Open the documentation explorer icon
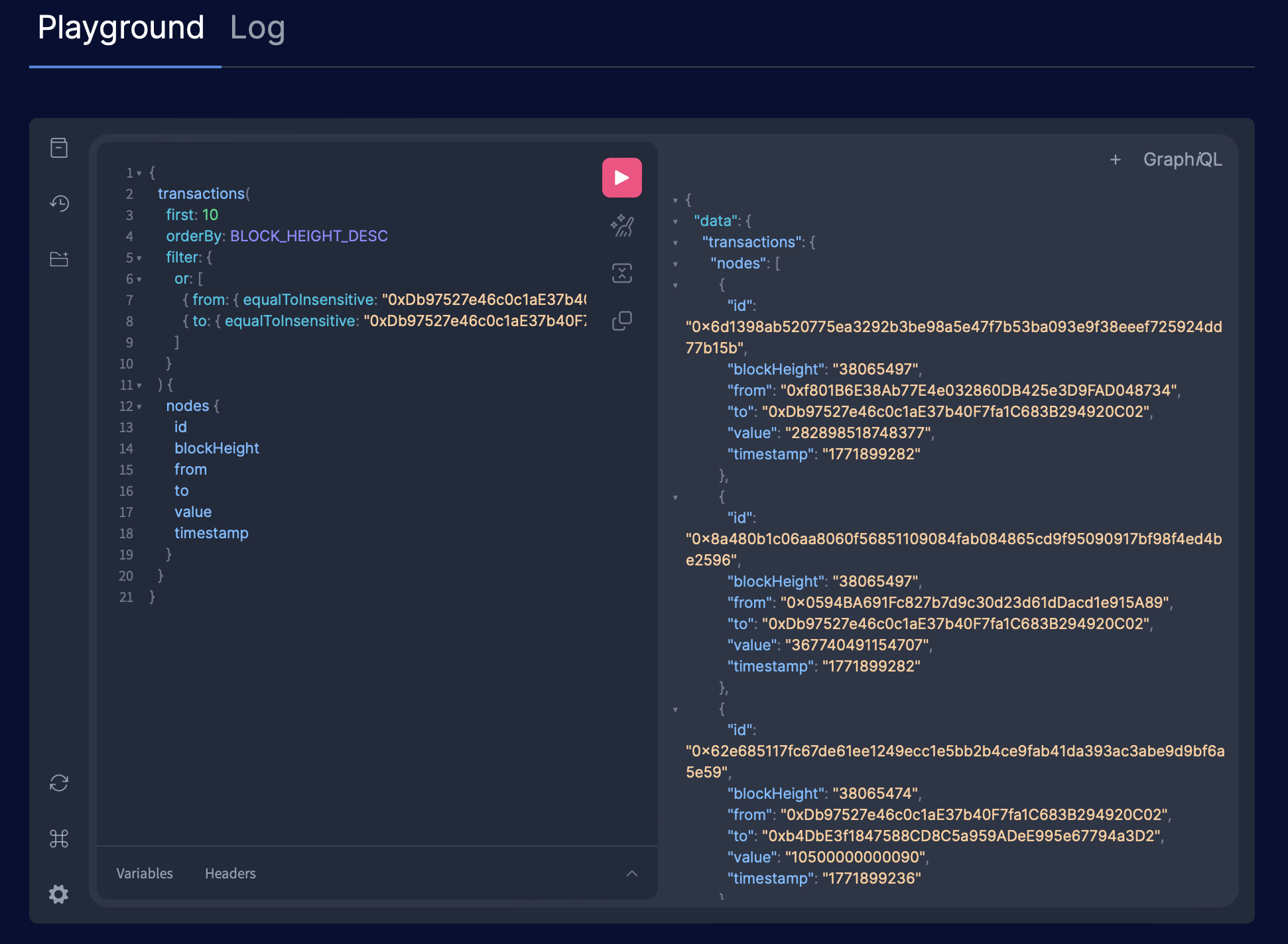Screen dimensions: 1288x944 coord(59,148)
